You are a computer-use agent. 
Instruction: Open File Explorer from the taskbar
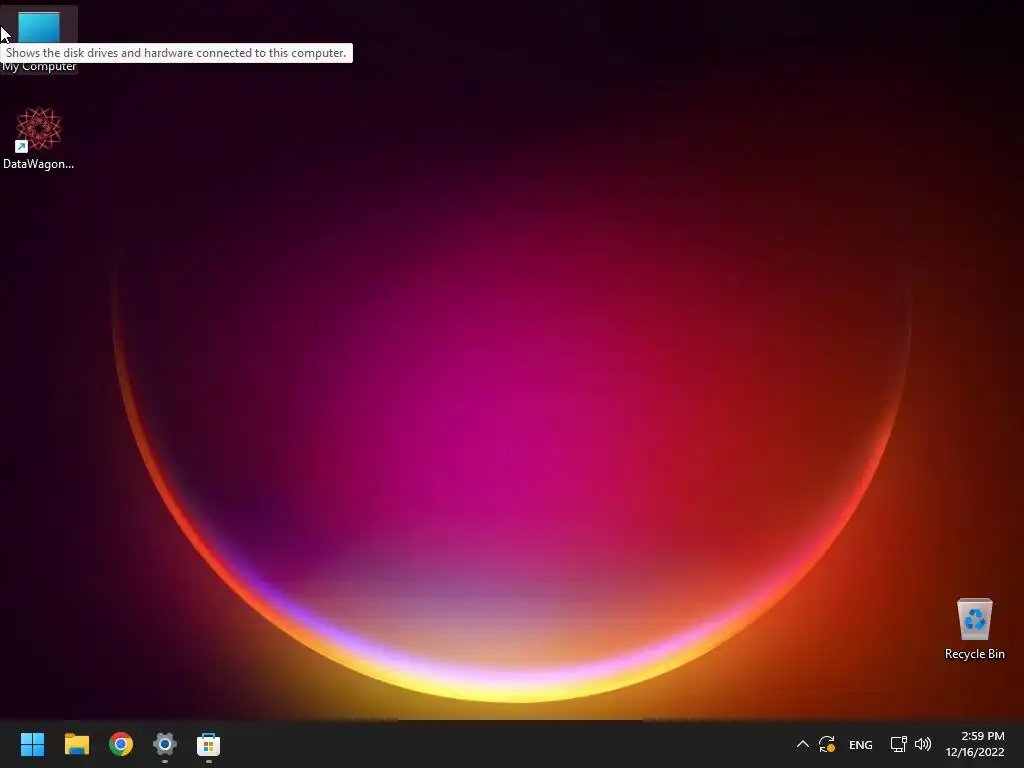click(x=76, y=744)
